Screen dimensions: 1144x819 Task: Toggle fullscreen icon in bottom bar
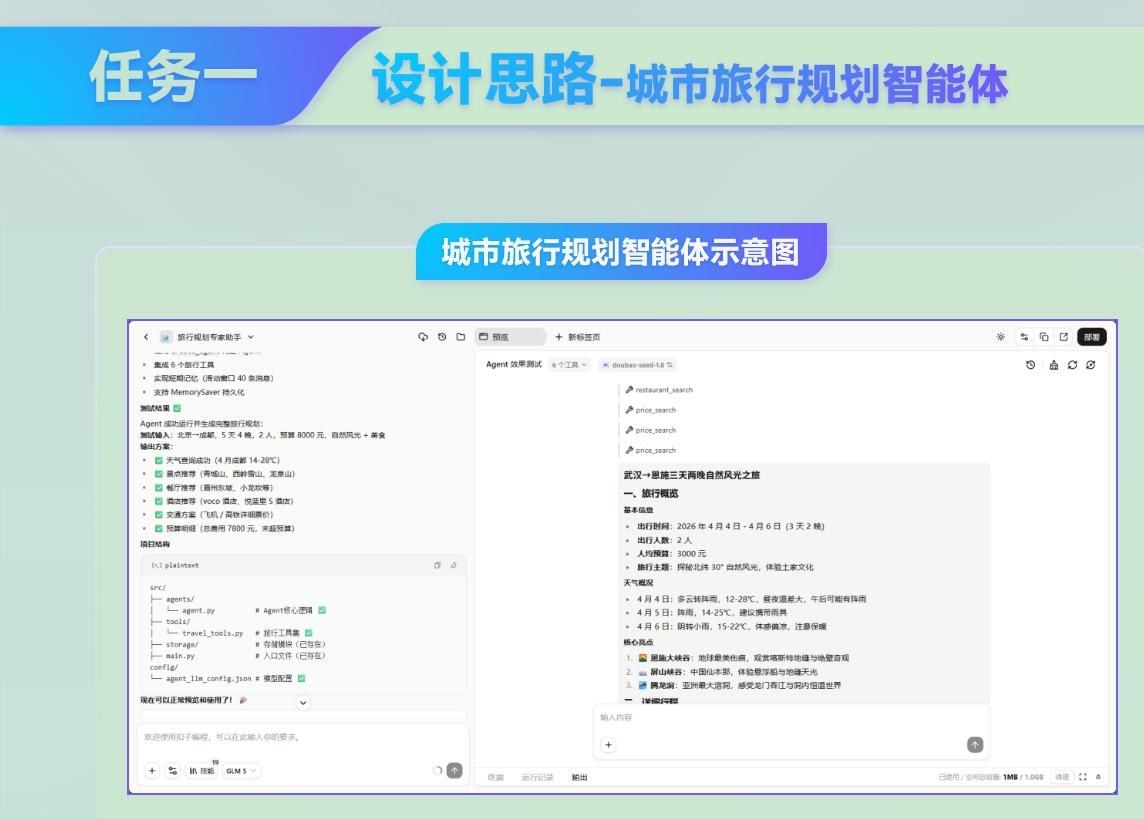point(1082,777)
